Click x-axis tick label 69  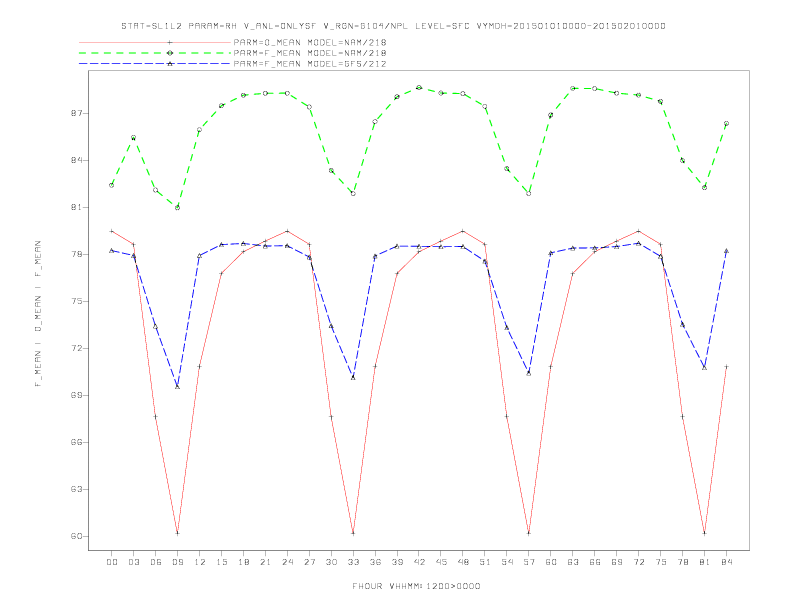click(x=617, y=562)
